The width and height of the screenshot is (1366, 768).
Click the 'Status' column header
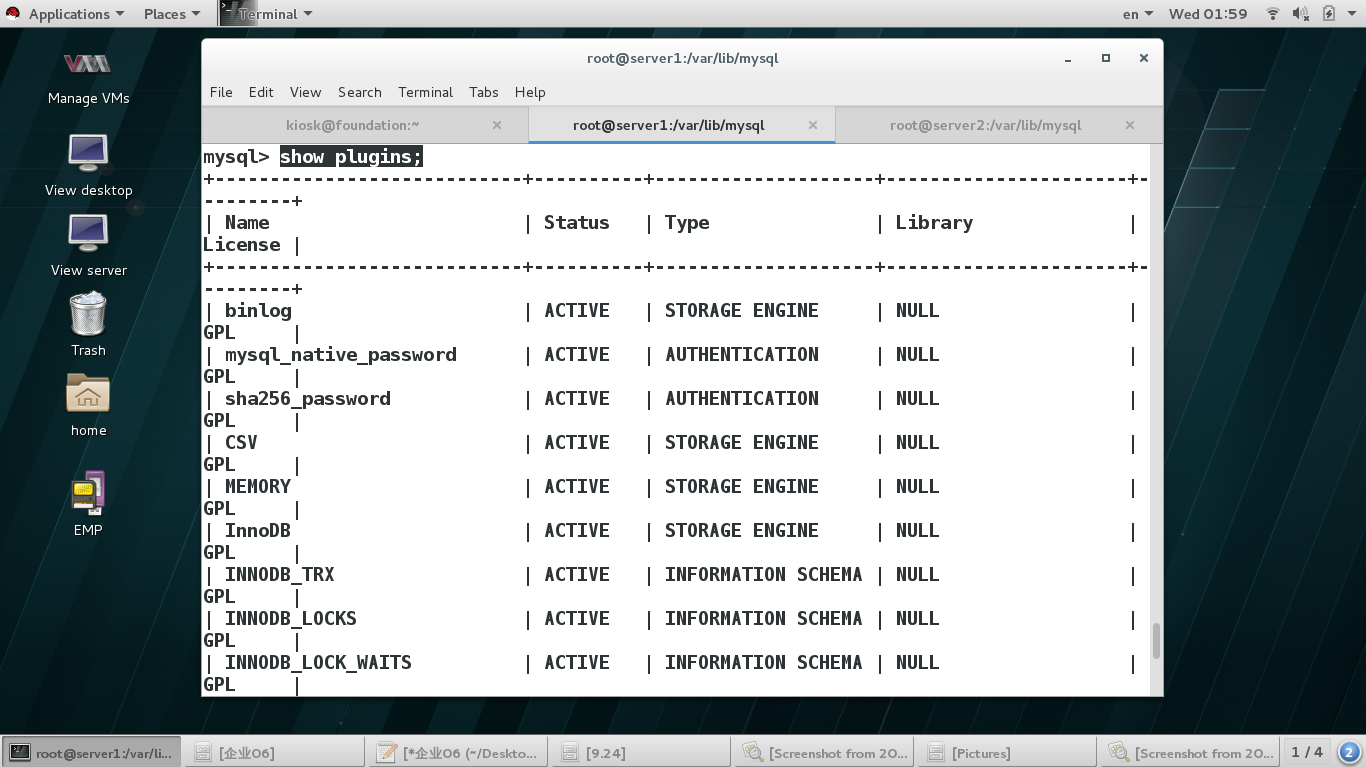coord(577,223)
